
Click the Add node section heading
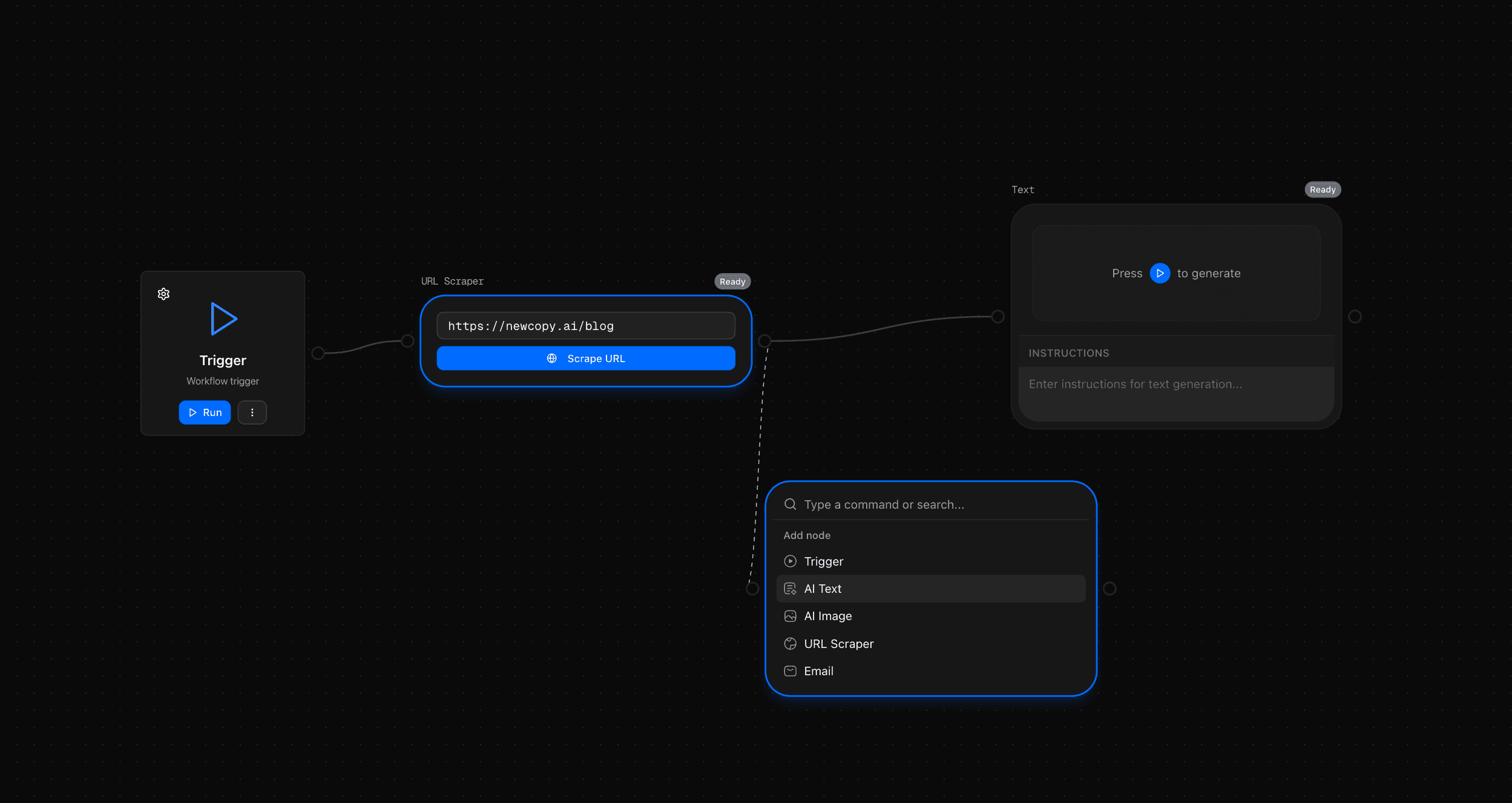coord(807,535)
